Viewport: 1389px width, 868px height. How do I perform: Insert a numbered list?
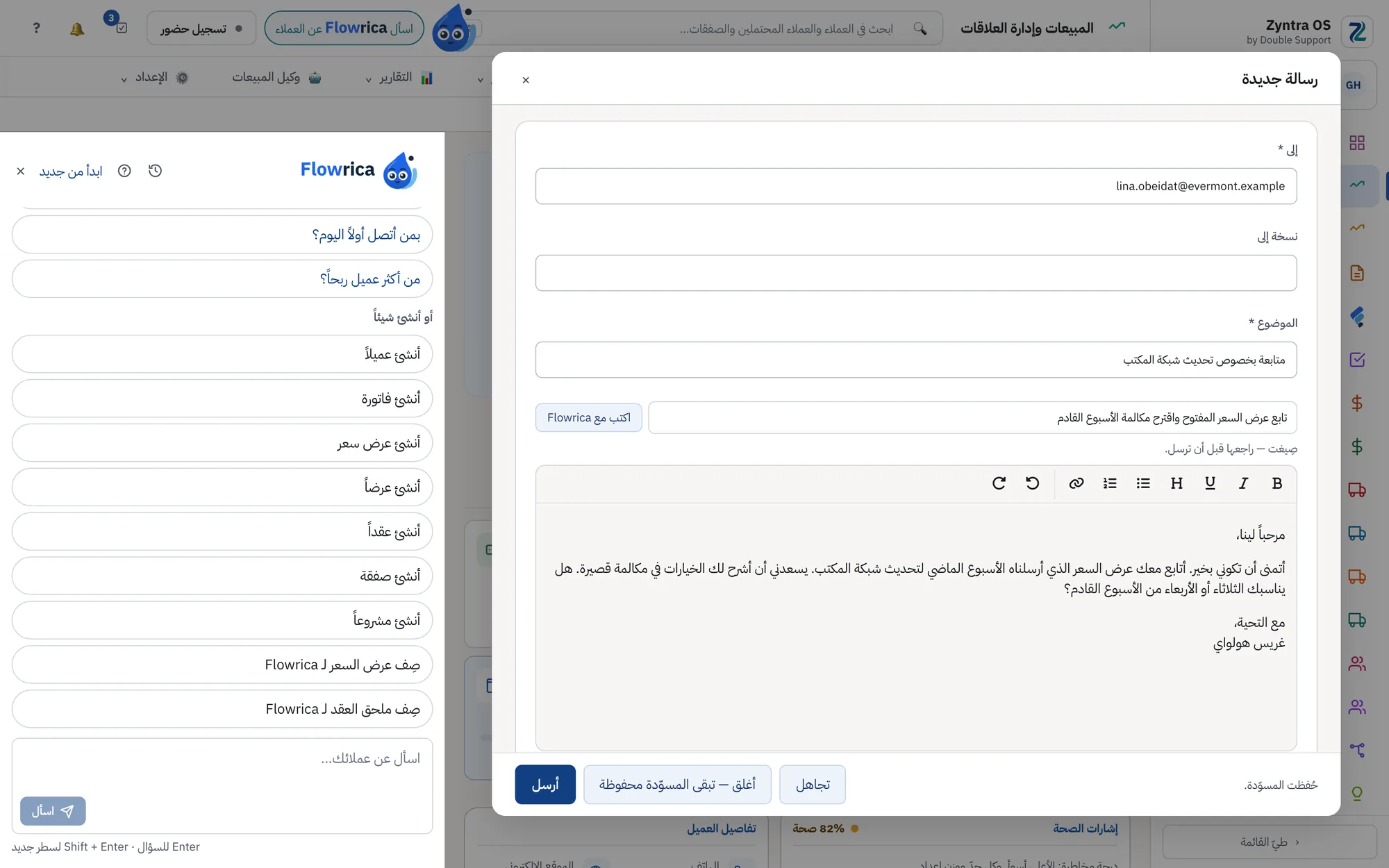[x=1110, y=483]
